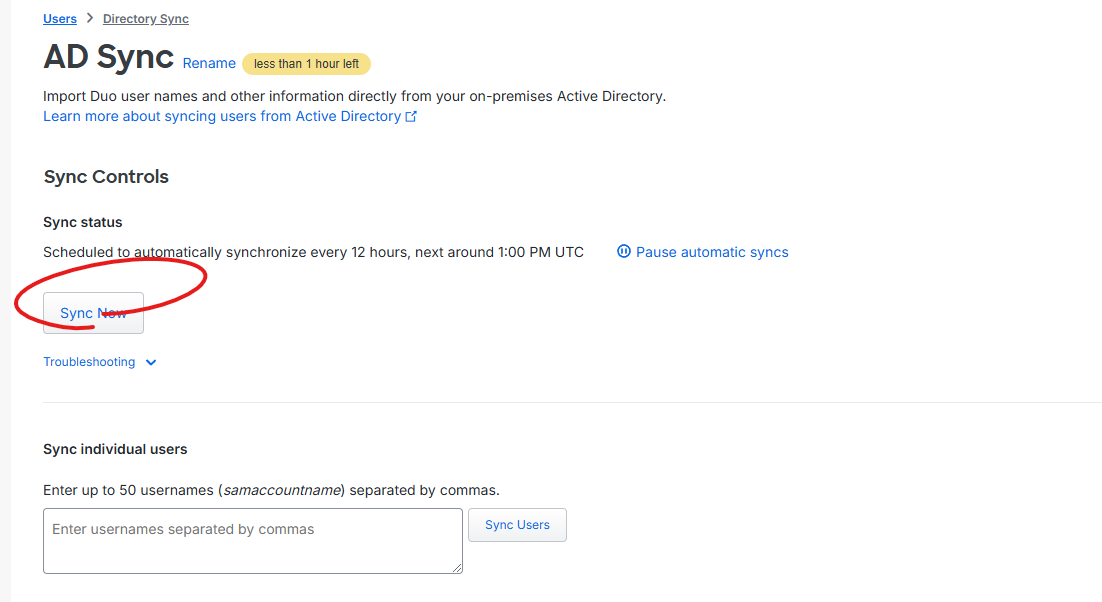The height and width of the screenshot is (602, 1102).
Task: Click the Sync individual users heading
Action: click(x=115, y=449)
